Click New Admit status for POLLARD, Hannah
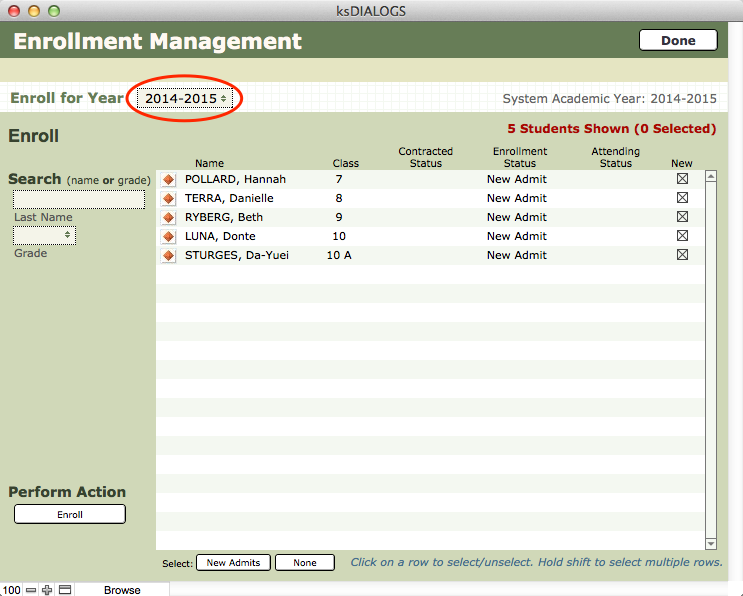The width and height of the screenshot is (743, 596). tap(516, 180)
